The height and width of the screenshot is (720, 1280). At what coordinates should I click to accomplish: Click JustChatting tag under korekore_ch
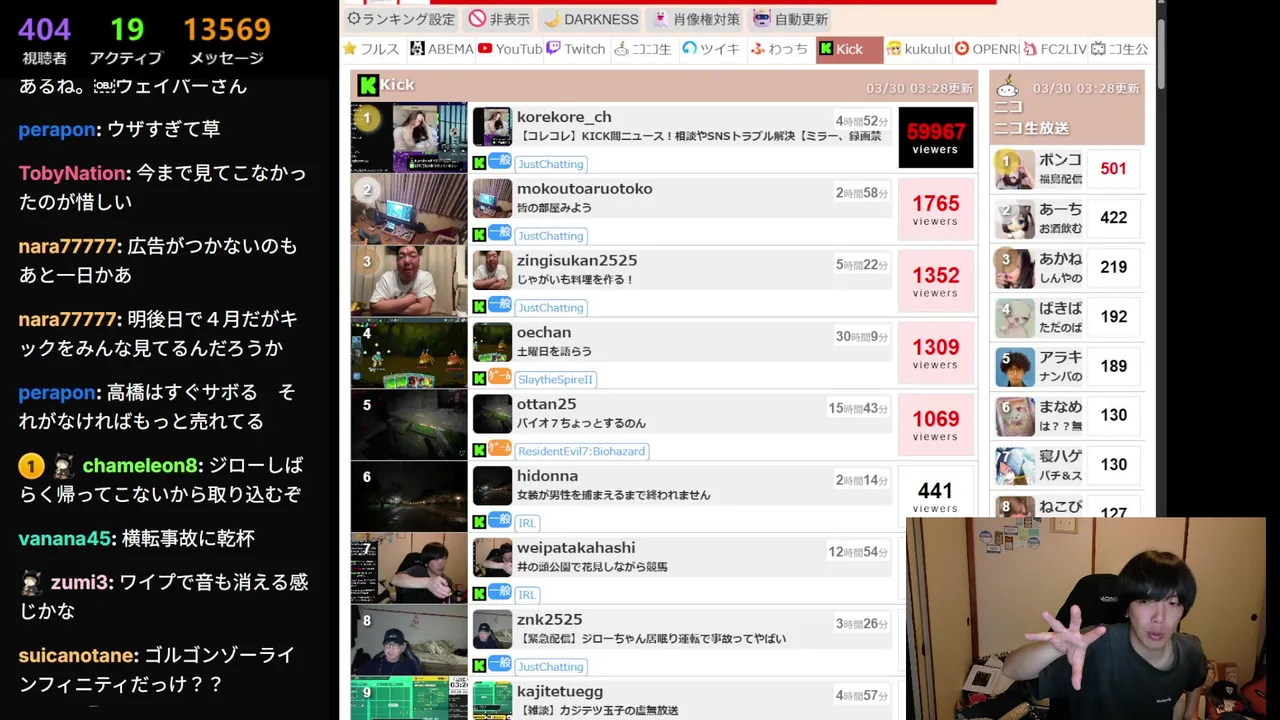[x=550, y=164]
